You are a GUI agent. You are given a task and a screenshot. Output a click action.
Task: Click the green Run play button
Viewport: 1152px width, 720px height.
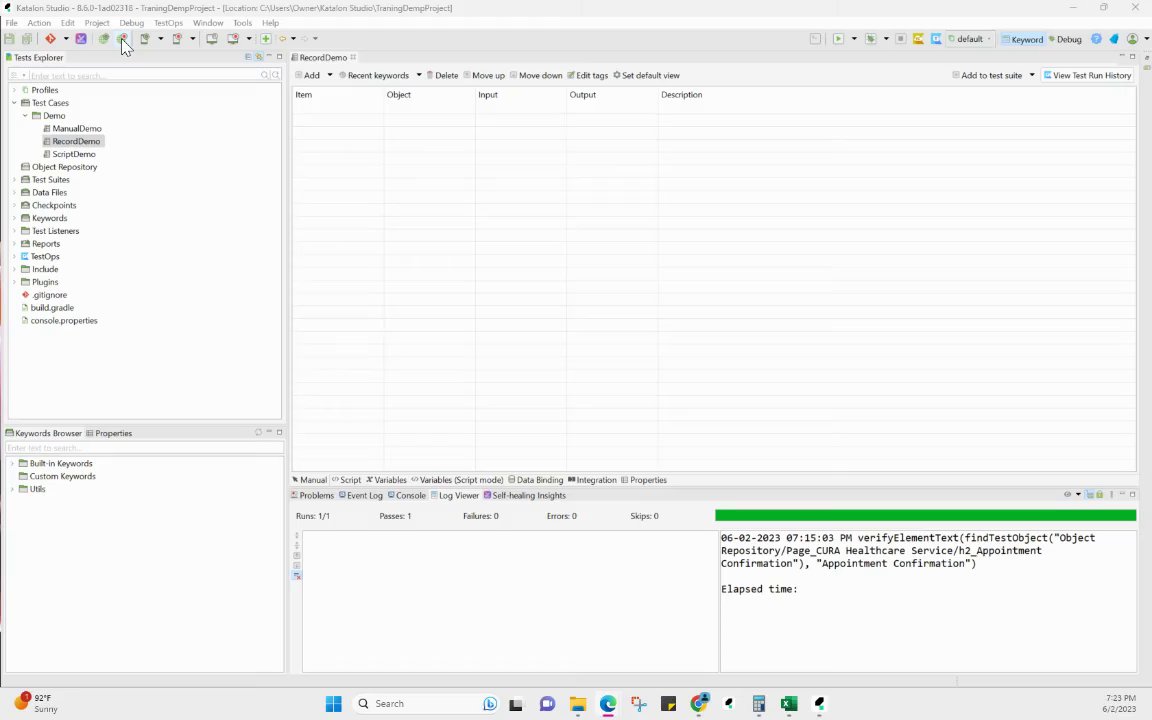click(x=838, y=39)
